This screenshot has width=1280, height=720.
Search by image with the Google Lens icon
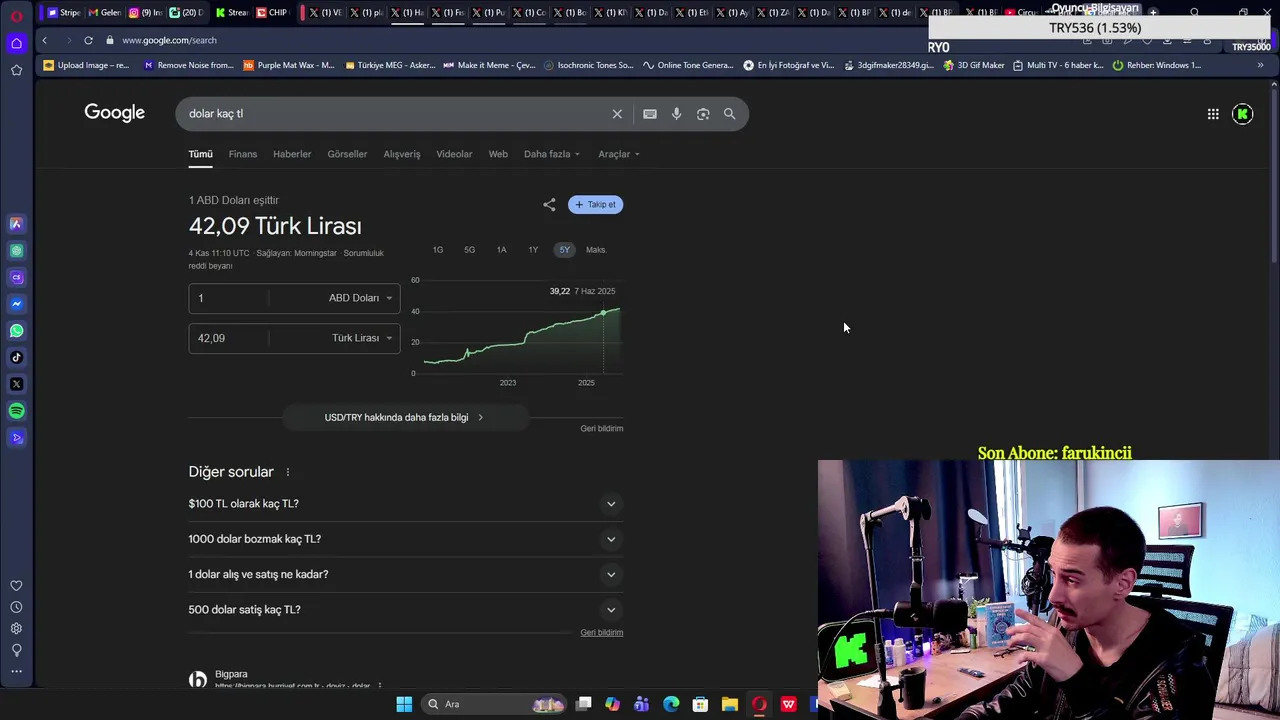click(703, 114)
